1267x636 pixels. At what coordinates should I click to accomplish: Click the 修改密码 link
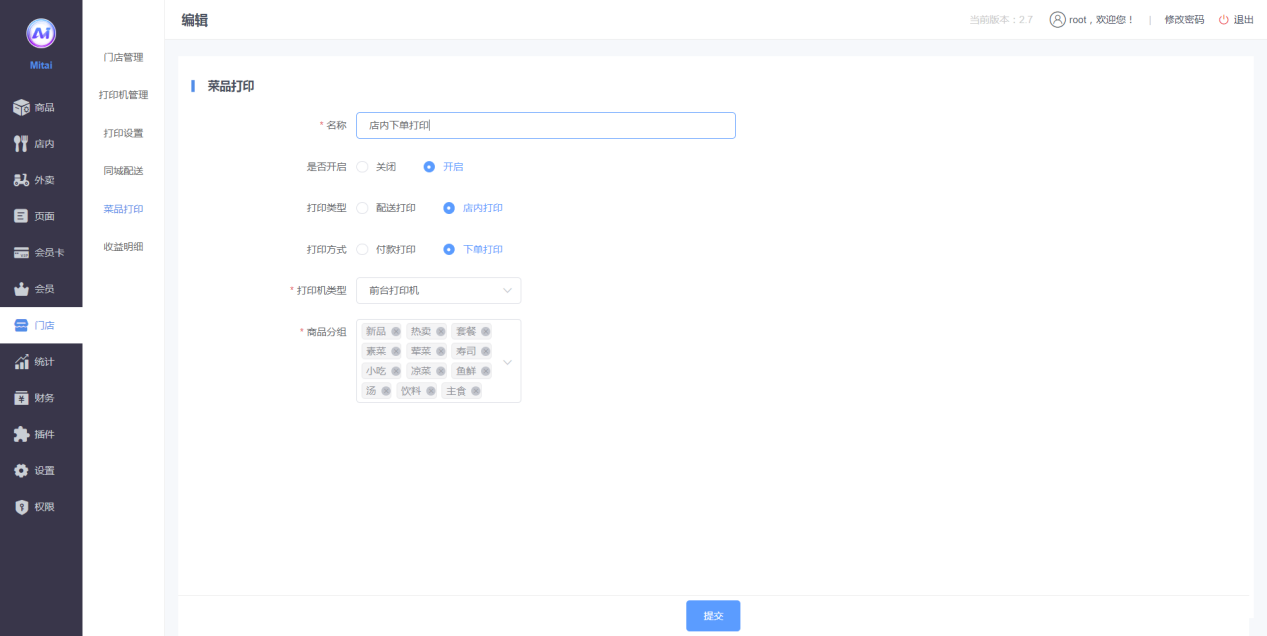click(1184, 20)
